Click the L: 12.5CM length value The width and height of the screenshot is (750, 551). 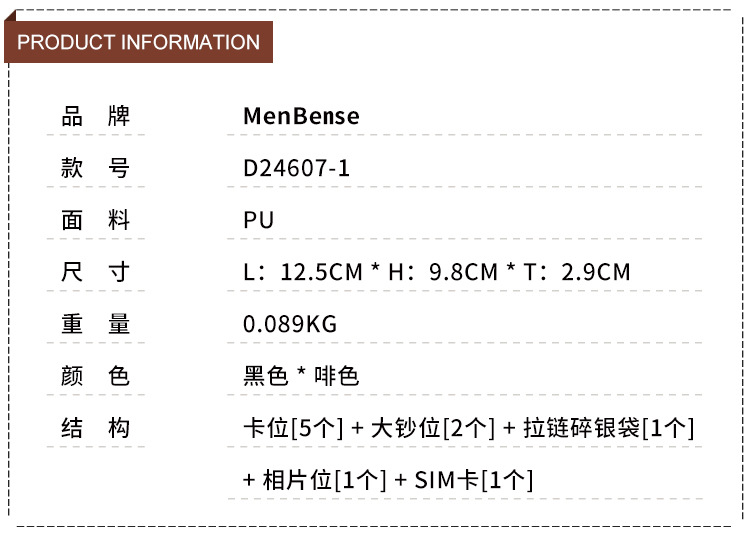(294, 272)
